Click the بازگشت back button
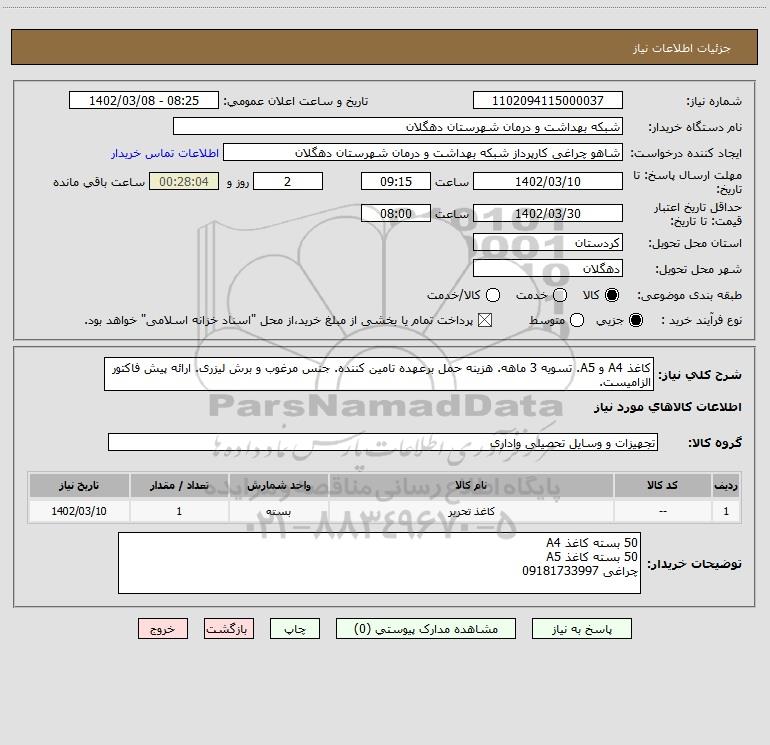This screenshot has height=745, width=770. point(229,629)
